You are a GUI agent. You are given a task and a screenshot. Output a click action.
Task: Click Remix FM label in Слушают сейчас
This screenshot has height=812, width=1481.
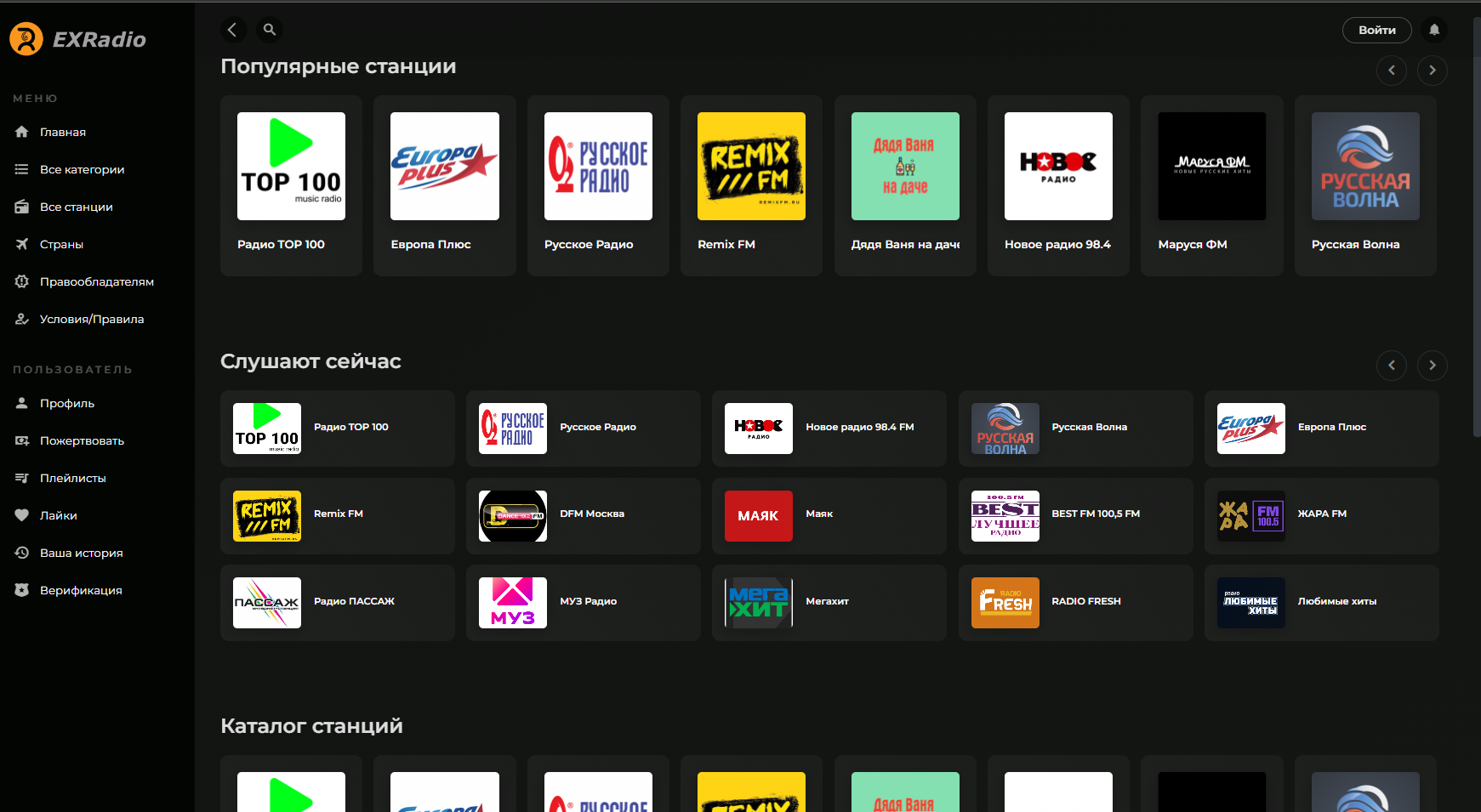pos(339,514)
